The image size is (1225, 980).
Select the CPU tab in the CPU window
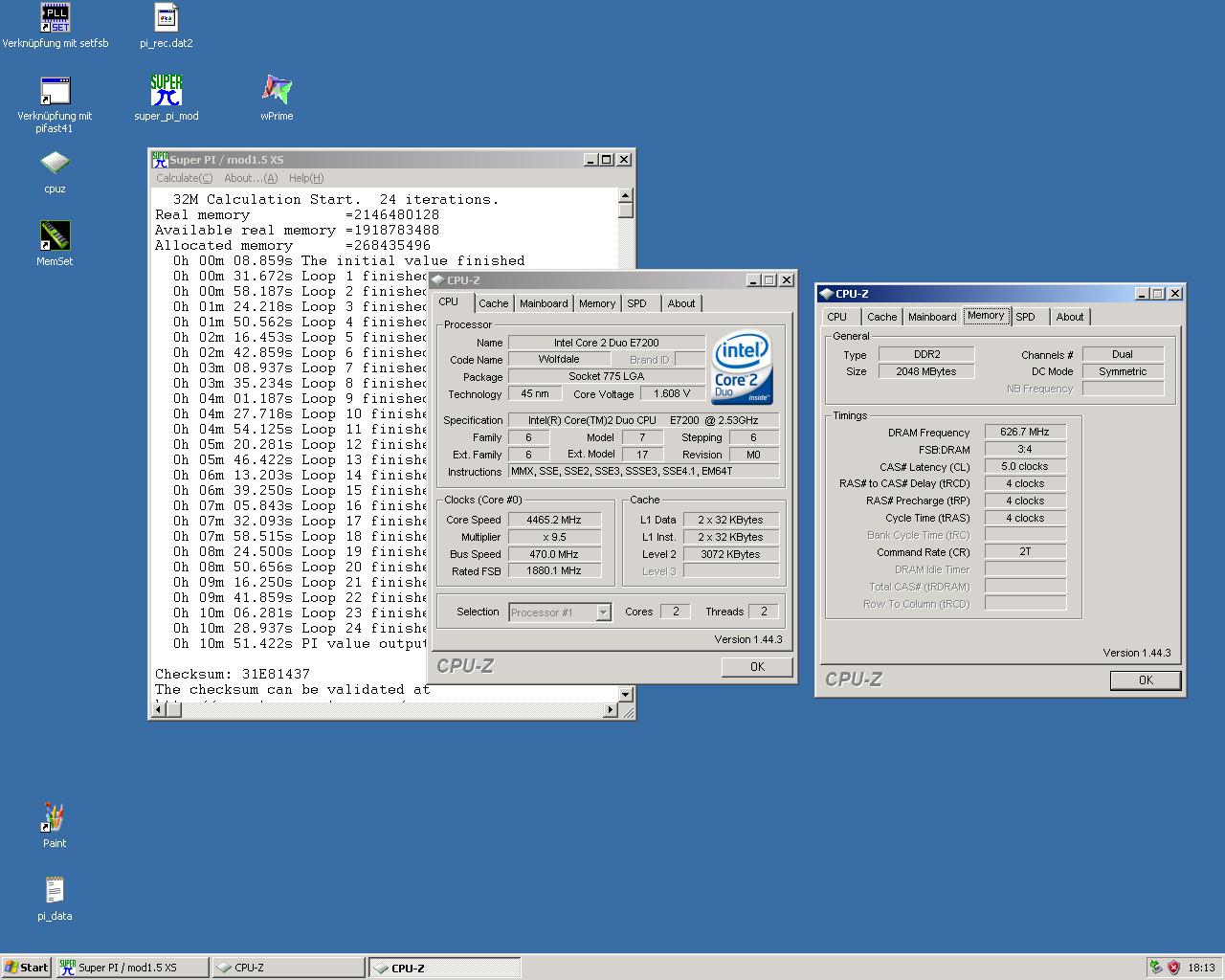(x=449, y=301)
